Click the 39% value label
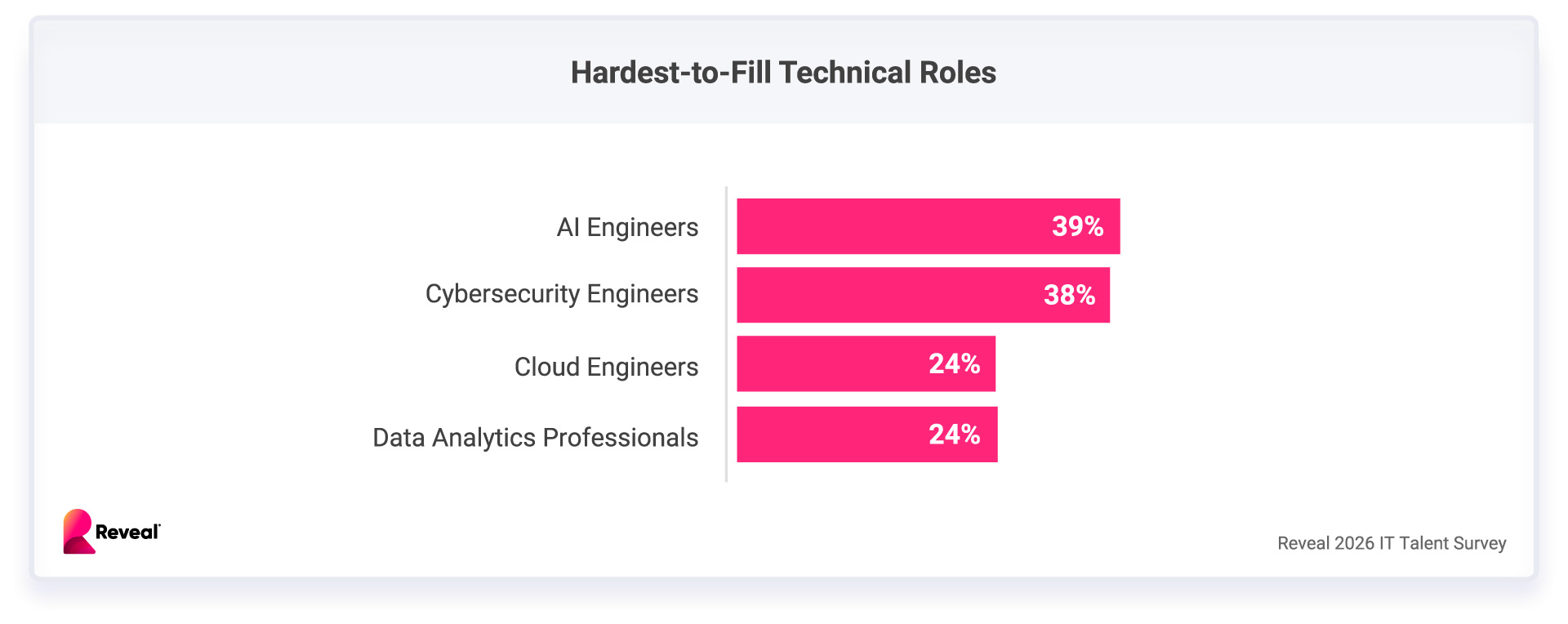The image size is (1568, 624). tap(1077, 226)
